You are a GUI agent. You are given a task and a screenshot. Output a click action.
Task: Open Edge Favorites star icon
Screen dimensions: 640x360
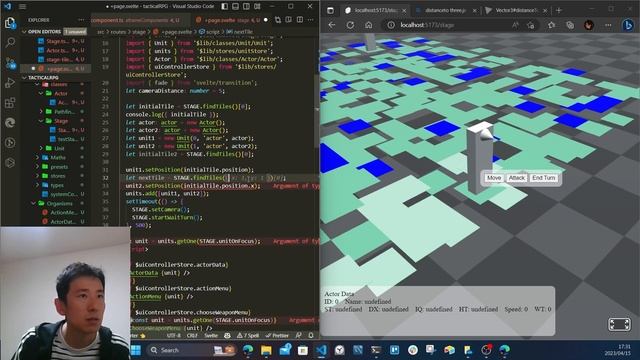[551, 25]
